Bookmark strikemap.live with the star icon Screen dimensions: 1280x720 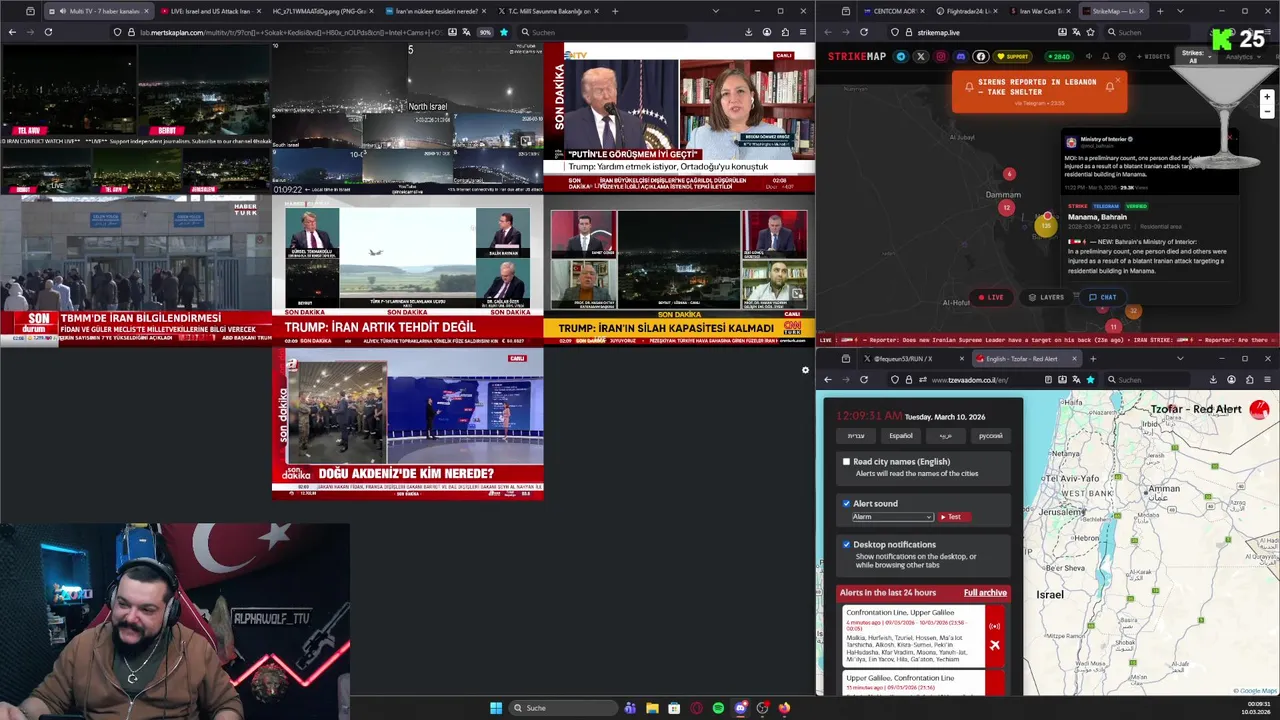pyautogui.click(x=1091, y=32)
